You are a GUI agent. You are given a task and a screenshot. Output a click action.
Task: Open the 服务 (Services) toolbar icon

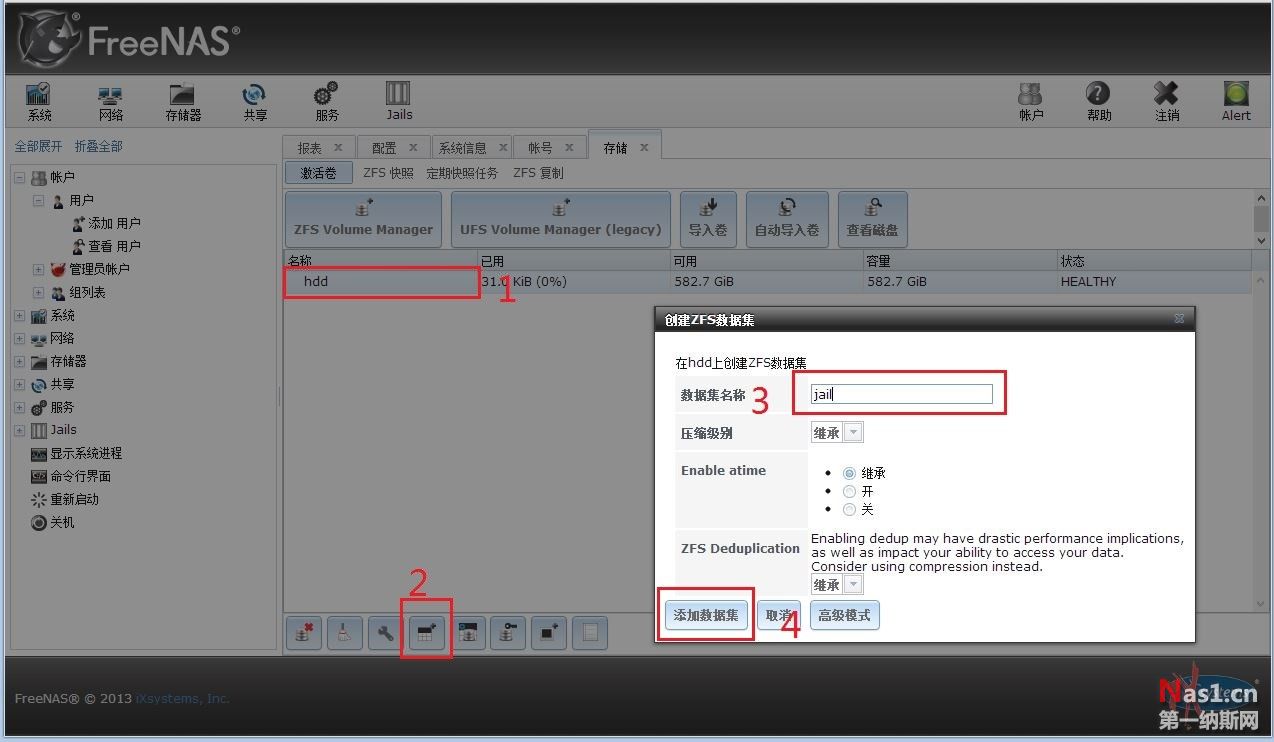[x=326, y=102]
